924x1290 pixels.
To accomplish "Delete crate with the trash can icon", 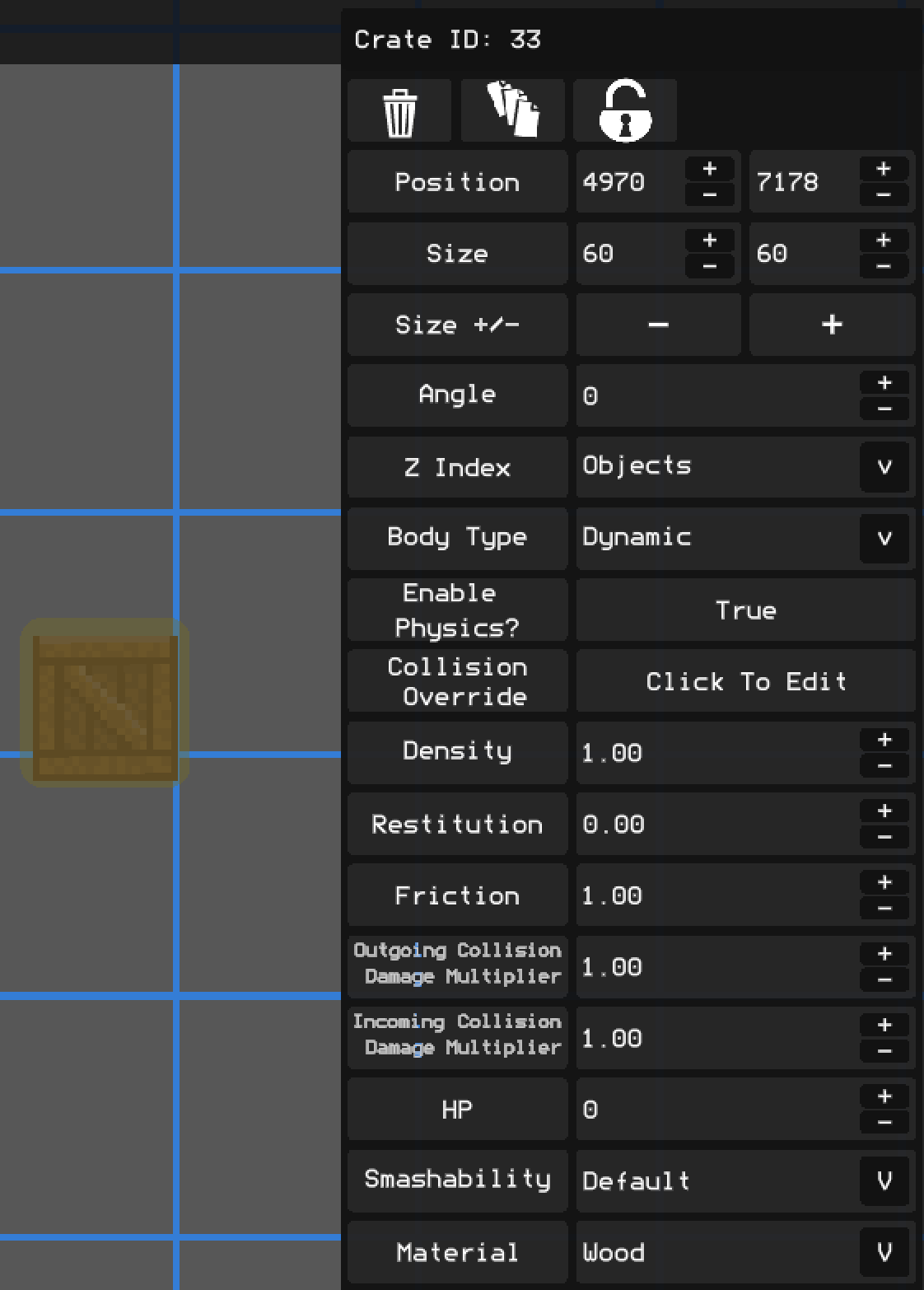I will [x=399, y=111].
